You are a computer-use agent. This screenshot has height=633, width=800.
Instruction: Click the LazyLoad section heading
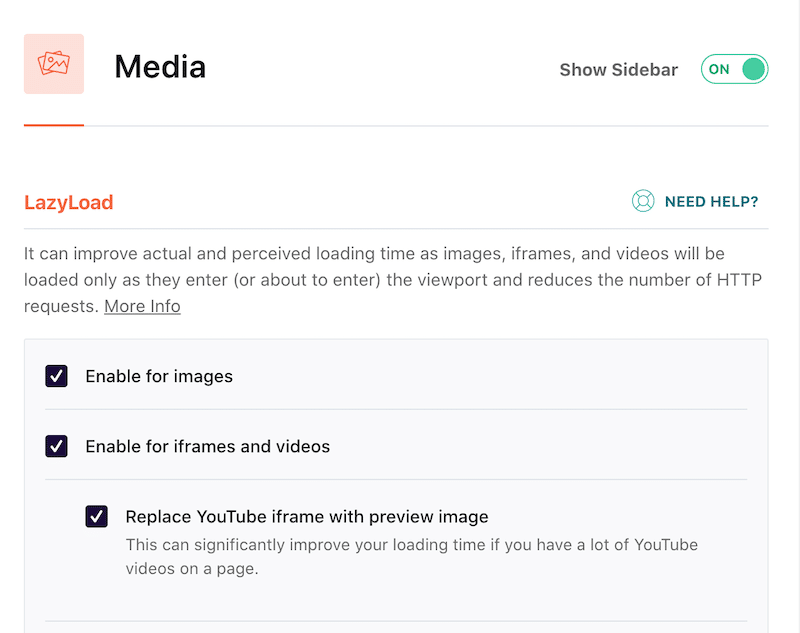pyautogui.click(x=68, y=202)
